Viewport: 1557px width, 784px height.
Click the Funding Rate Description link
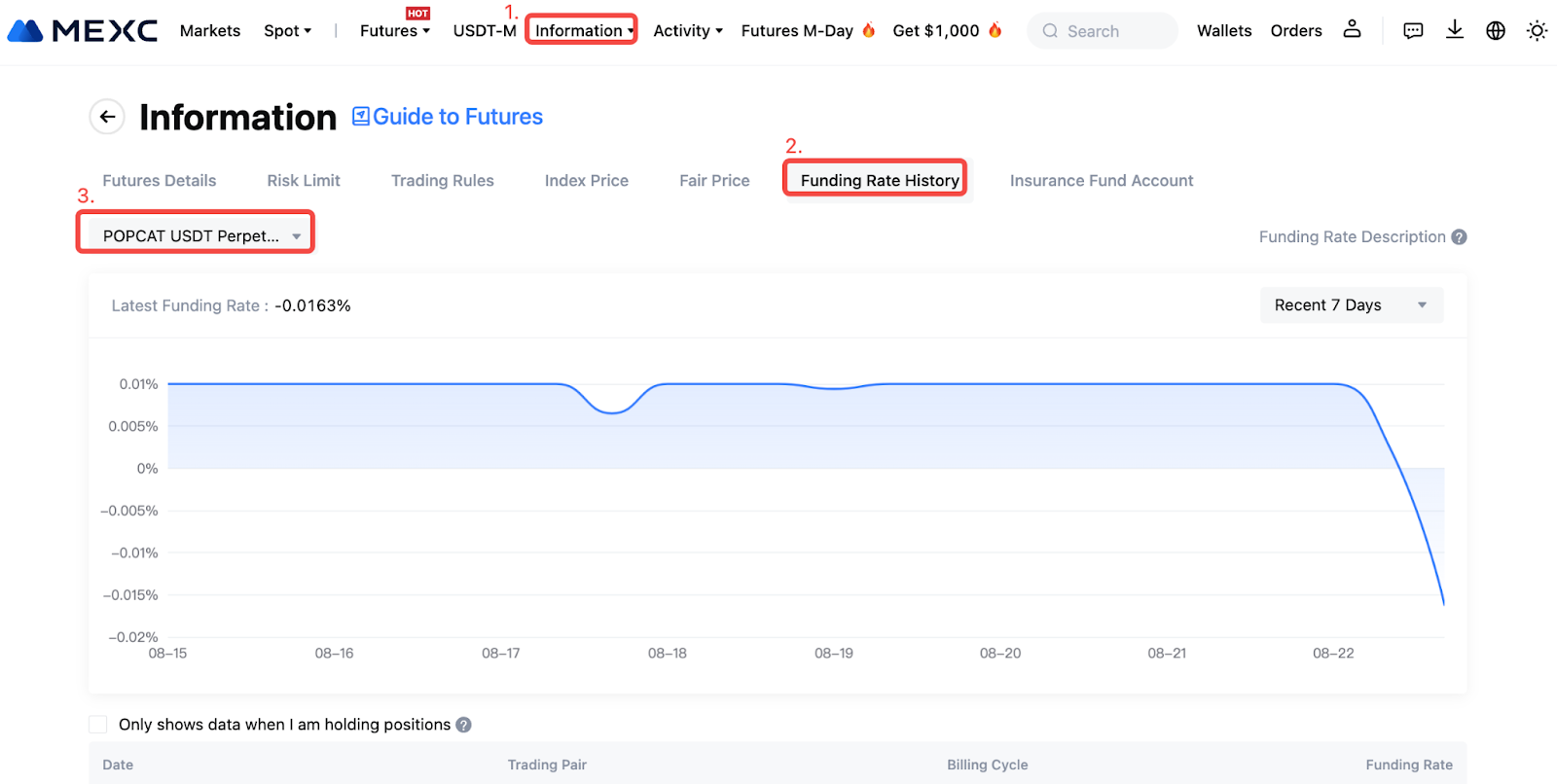tap(1352, 237)
